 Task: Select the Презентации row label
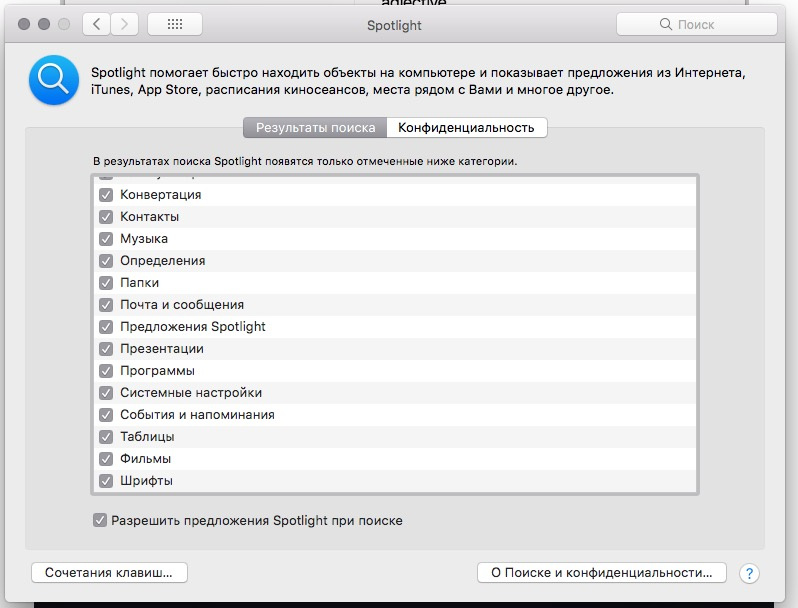pyautogui.click(x=162, y=349)
